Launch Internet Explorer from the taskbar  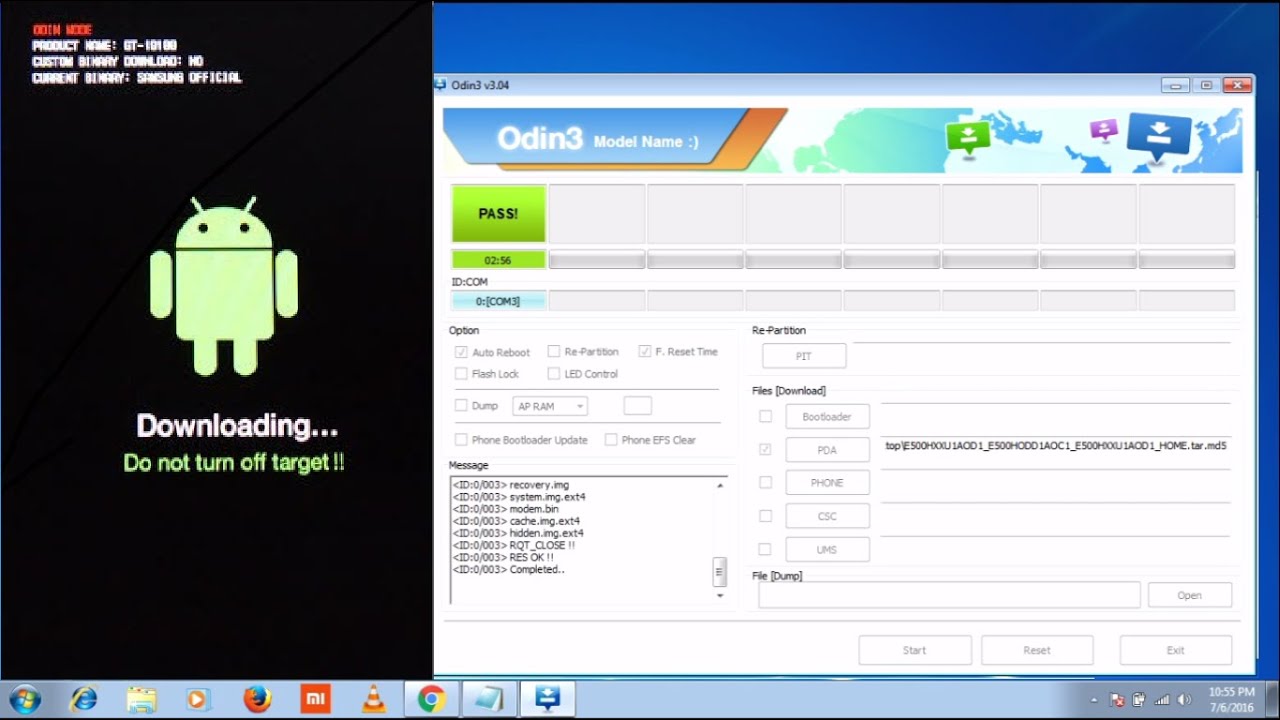pos(84,698)
